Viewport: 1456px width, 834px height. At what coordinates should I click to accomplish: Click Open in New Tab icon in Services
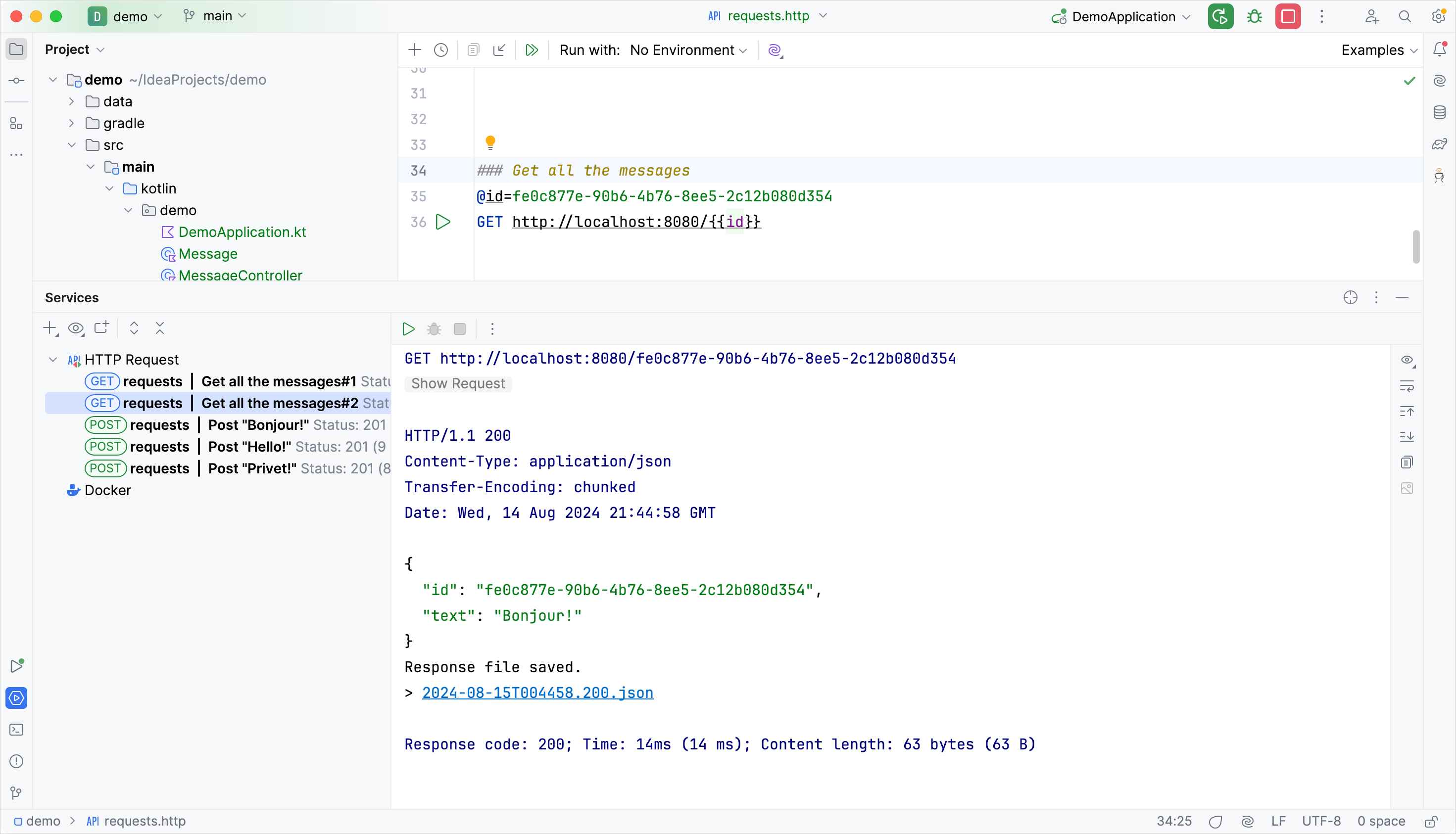(101, 327)
